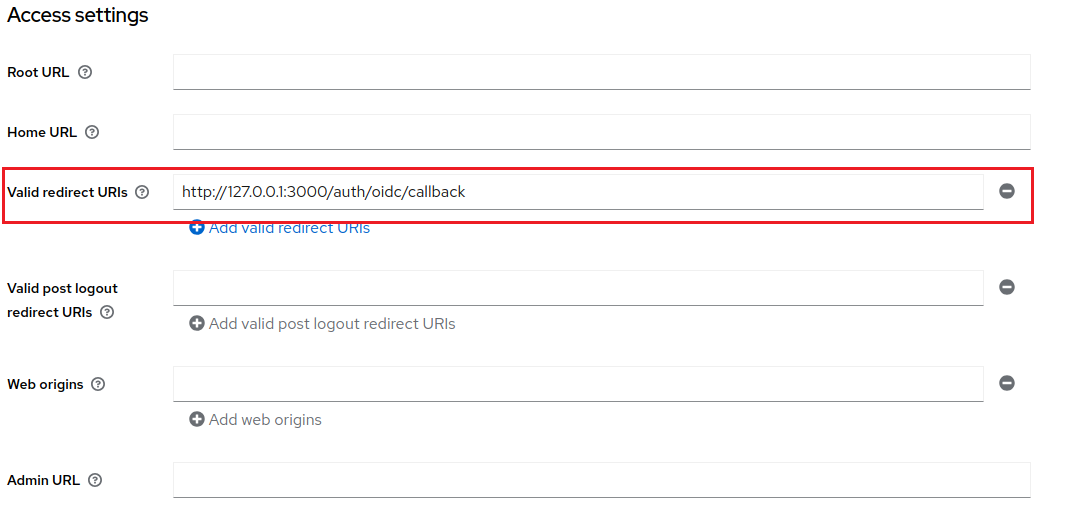Click the Access settings section heading
The width and height of the screenshot is (1066, 527).
click(x=78, y=16)
